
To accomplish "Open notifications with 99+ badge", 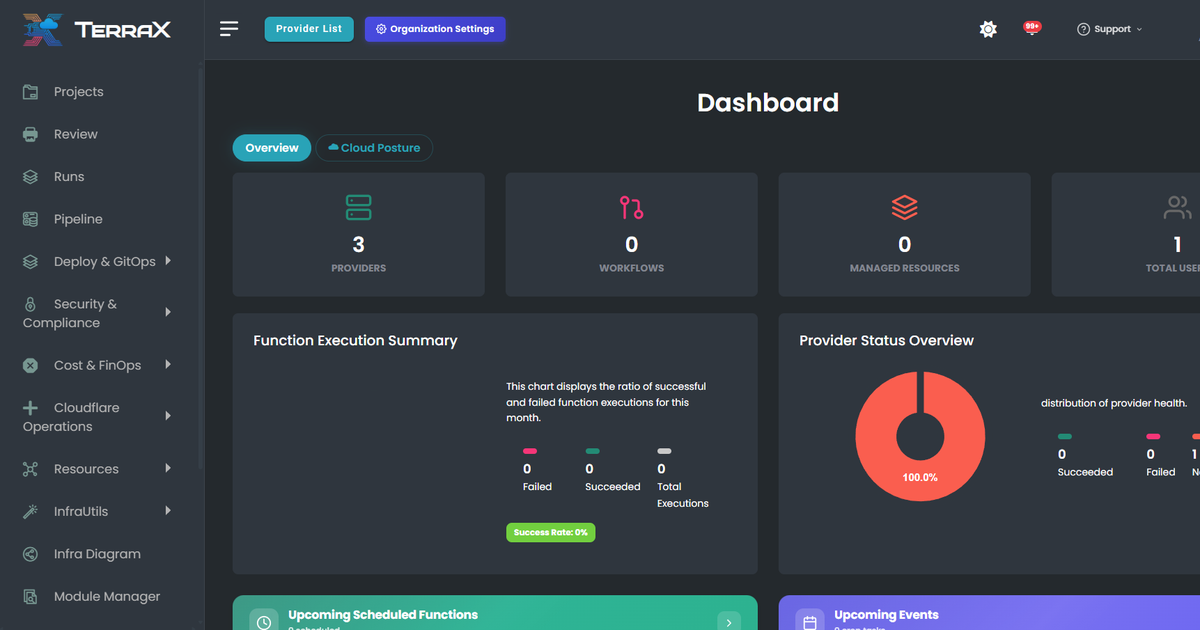I will pyautogui.click(x=1032, y=28).
